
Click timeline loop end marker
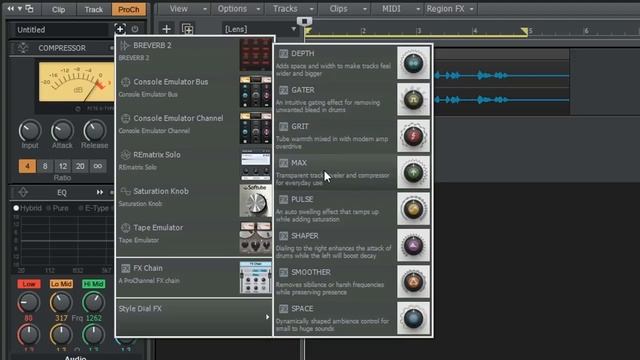[524, 31]
